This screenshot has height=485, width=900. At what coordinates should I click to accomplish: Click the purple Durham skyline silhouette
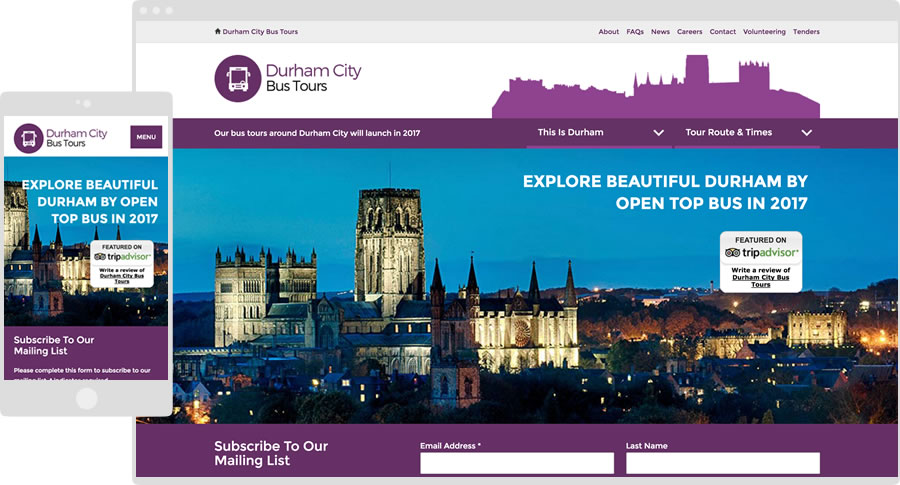(660, 92)
